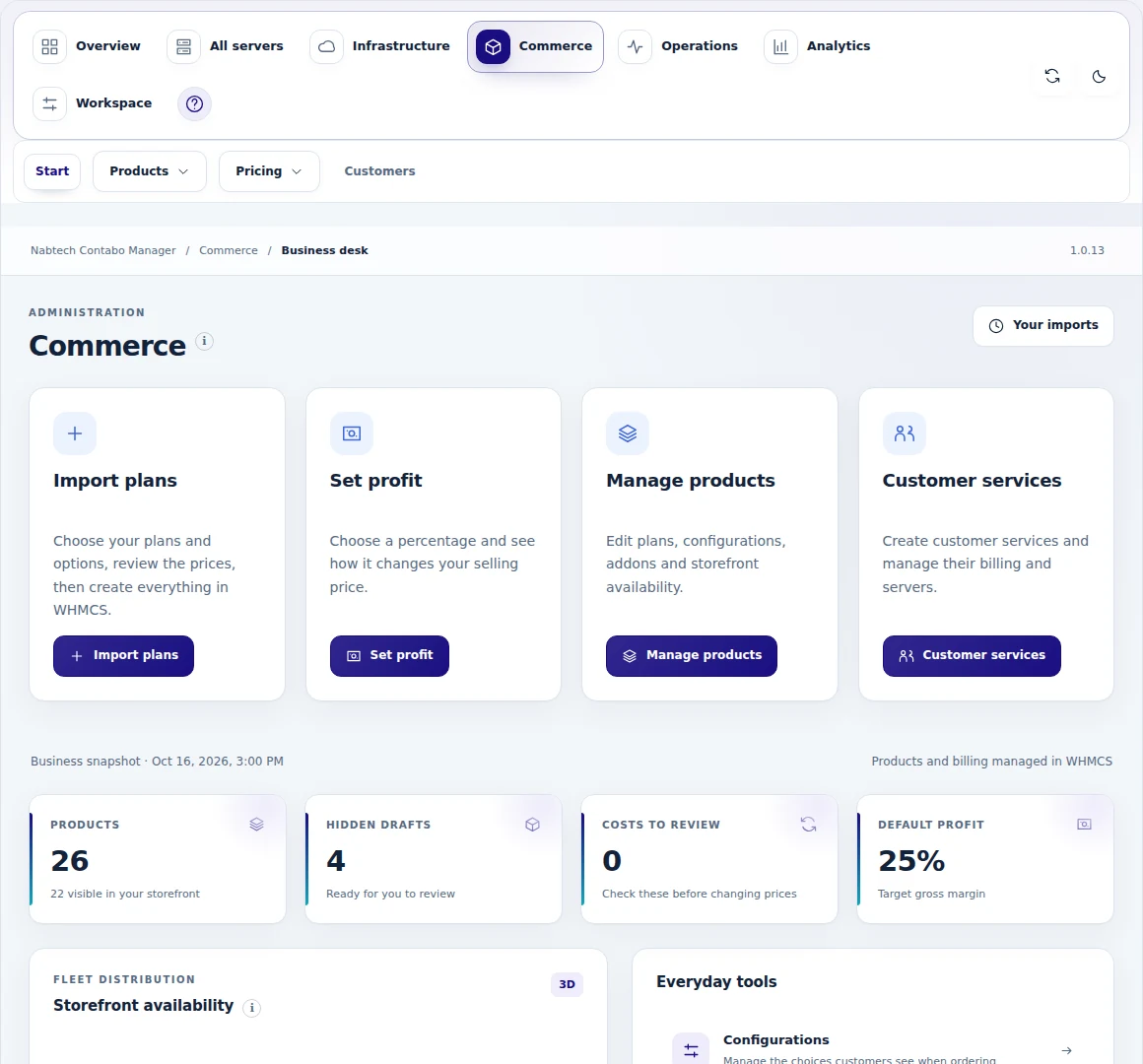Click info icon beside Storefront availability
This screenshot has height=1064, width=1143.
click(251, 1008)
